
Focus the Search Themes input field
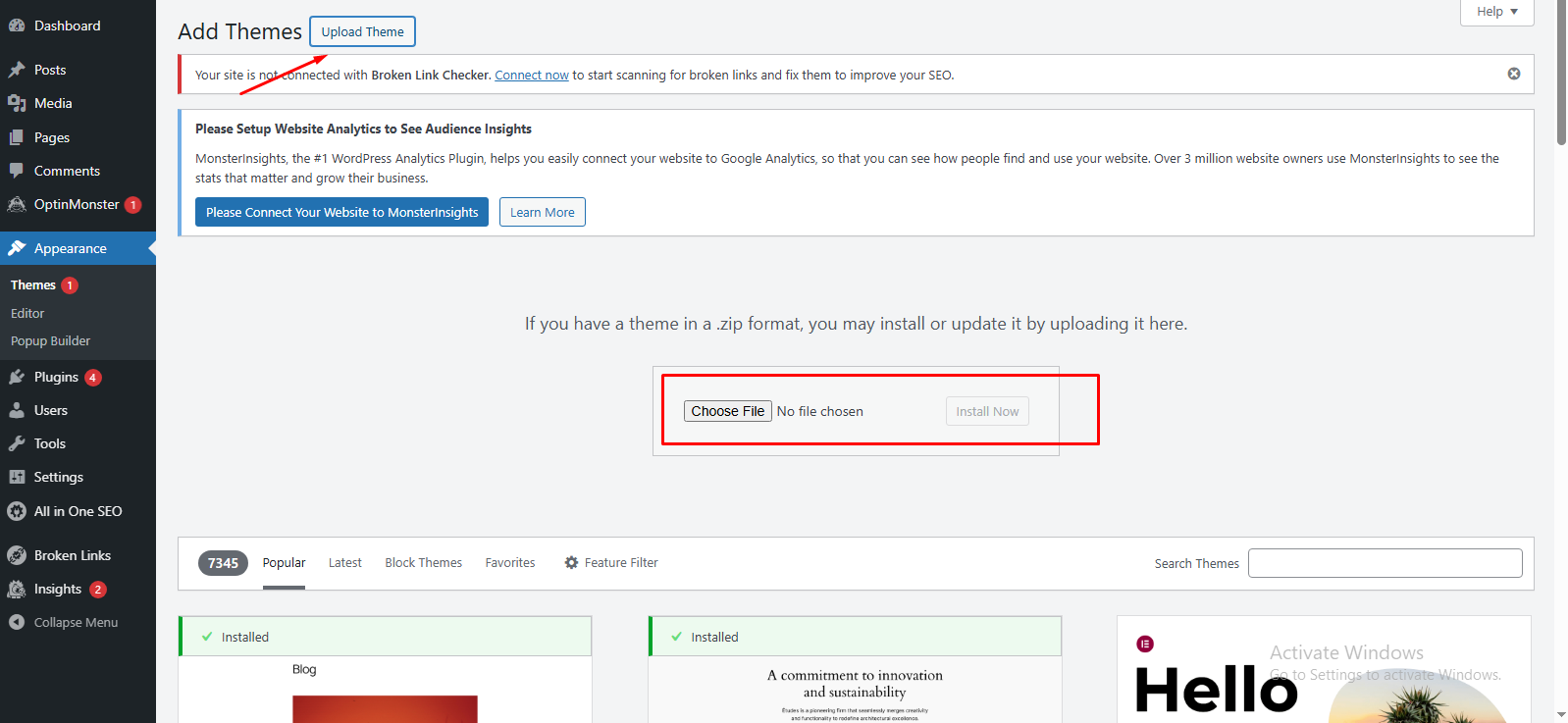point(1385,563)
